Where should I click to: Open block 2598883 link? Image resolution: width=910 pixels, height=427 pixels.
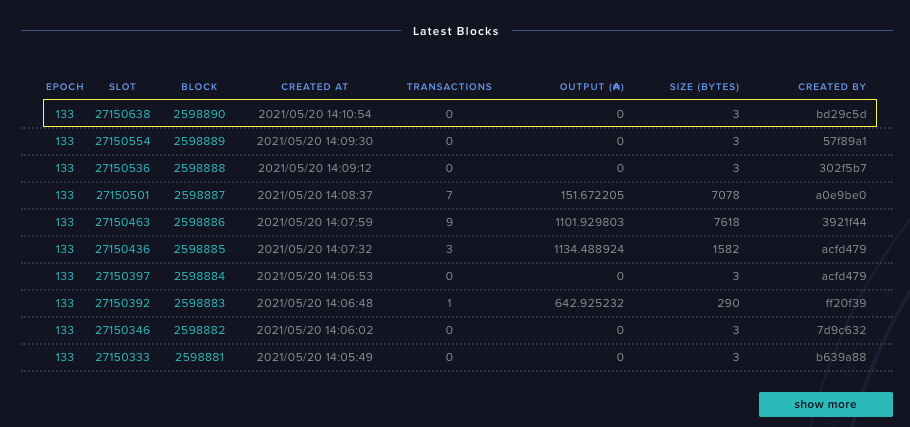(199, 303)
